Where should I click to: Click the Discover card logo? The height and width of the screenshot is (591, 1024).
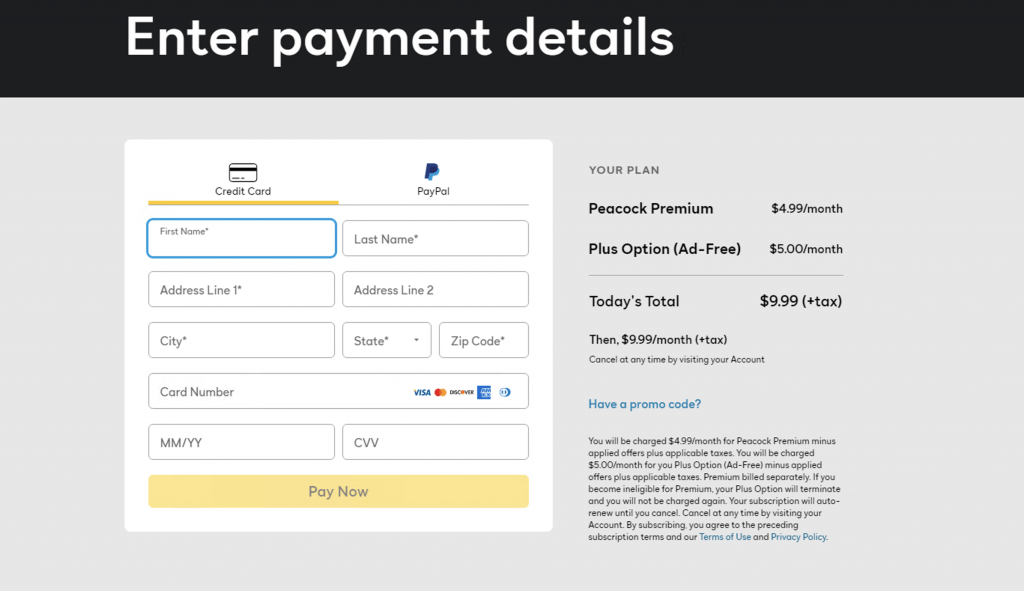point(461,392)
